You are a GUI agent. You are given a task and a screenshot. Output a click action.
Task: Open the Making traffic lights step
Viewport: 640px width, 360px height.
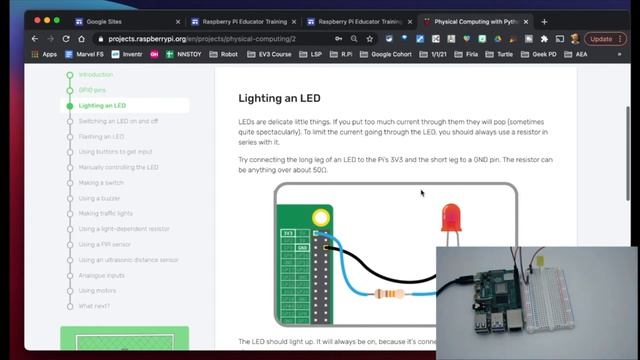(105, 213)
